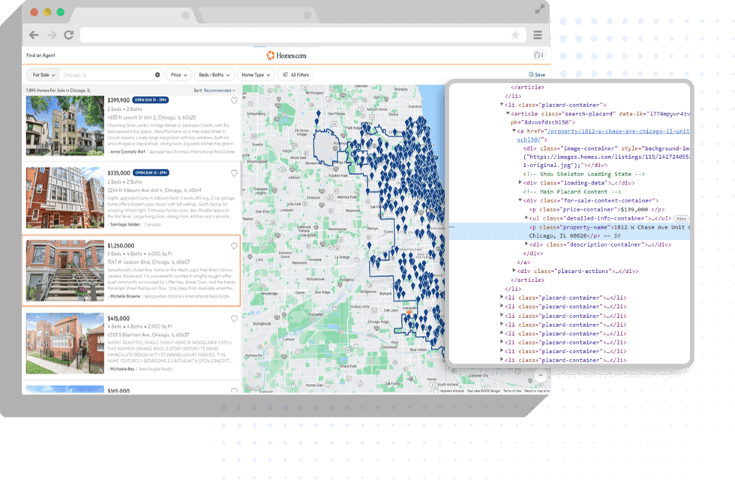The height and width of the screenshot is (480, 735).
Task: Expand the placard-actions div node
Action: coord(516,271)
